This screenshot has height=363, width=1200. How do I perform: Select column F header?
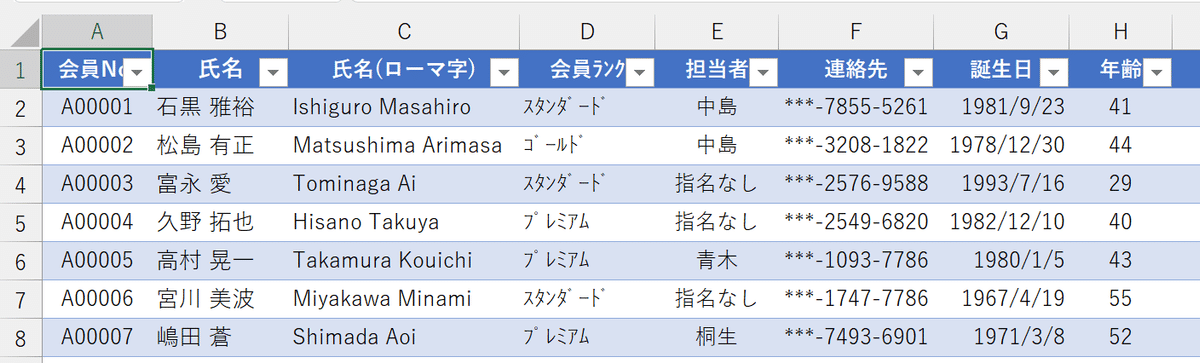[x=856, y=32]
